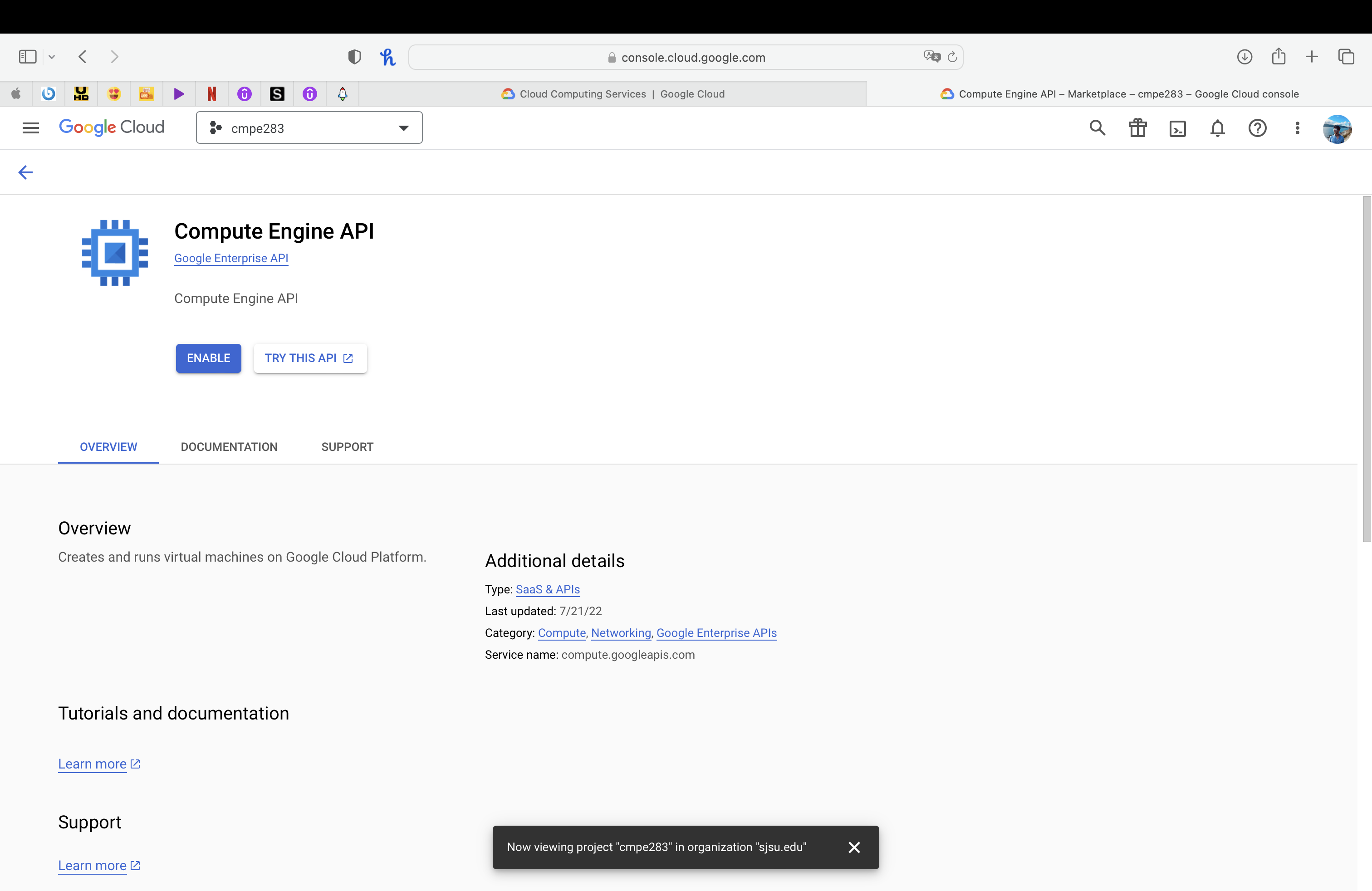Viewport: 1372px width, 891px height.
Task: Open the notifications bell
Action: click(x=1217, y=128)
